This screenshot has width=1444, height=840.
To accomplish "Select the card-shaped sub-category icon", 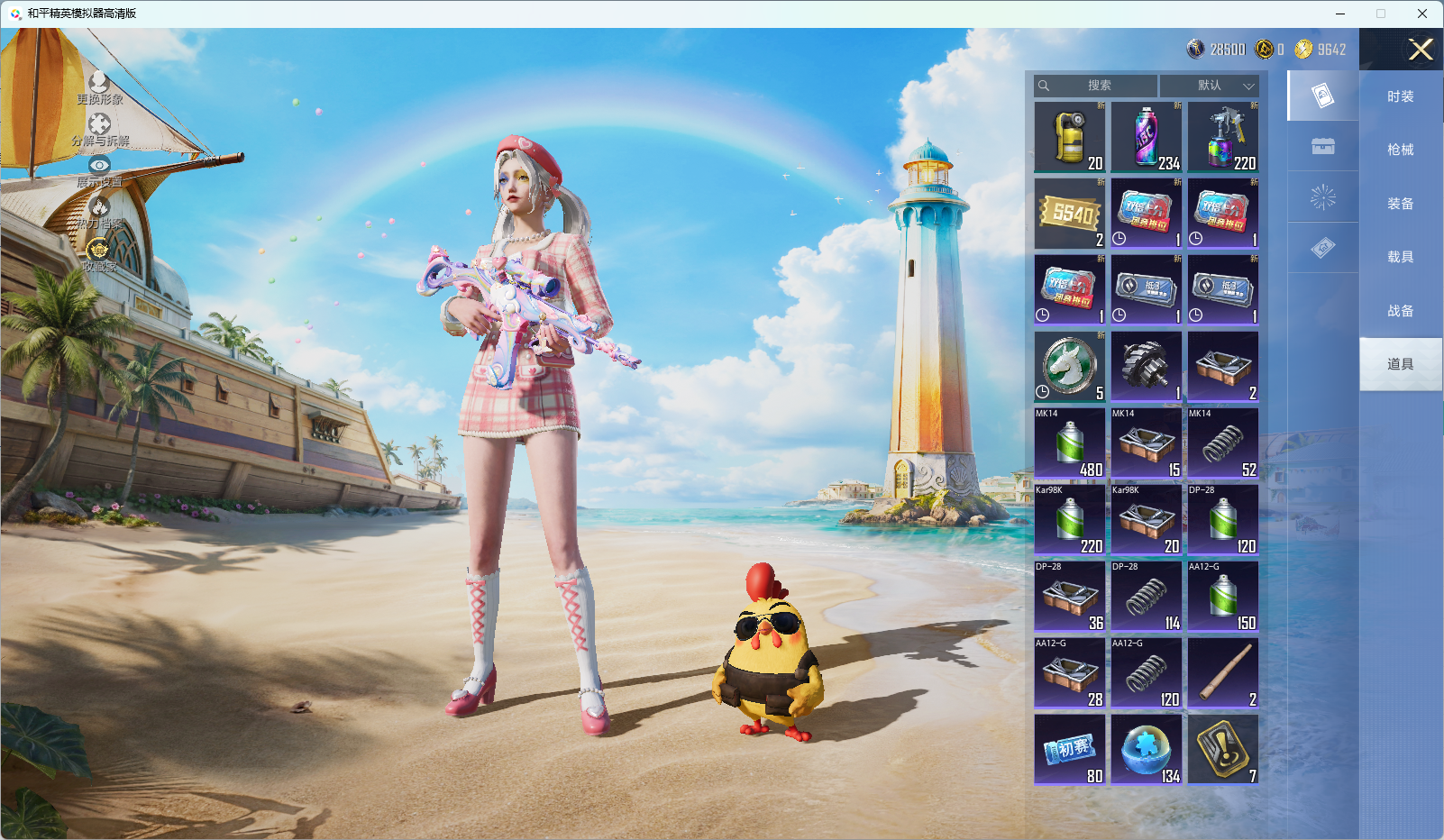I will coord(1323,96).
